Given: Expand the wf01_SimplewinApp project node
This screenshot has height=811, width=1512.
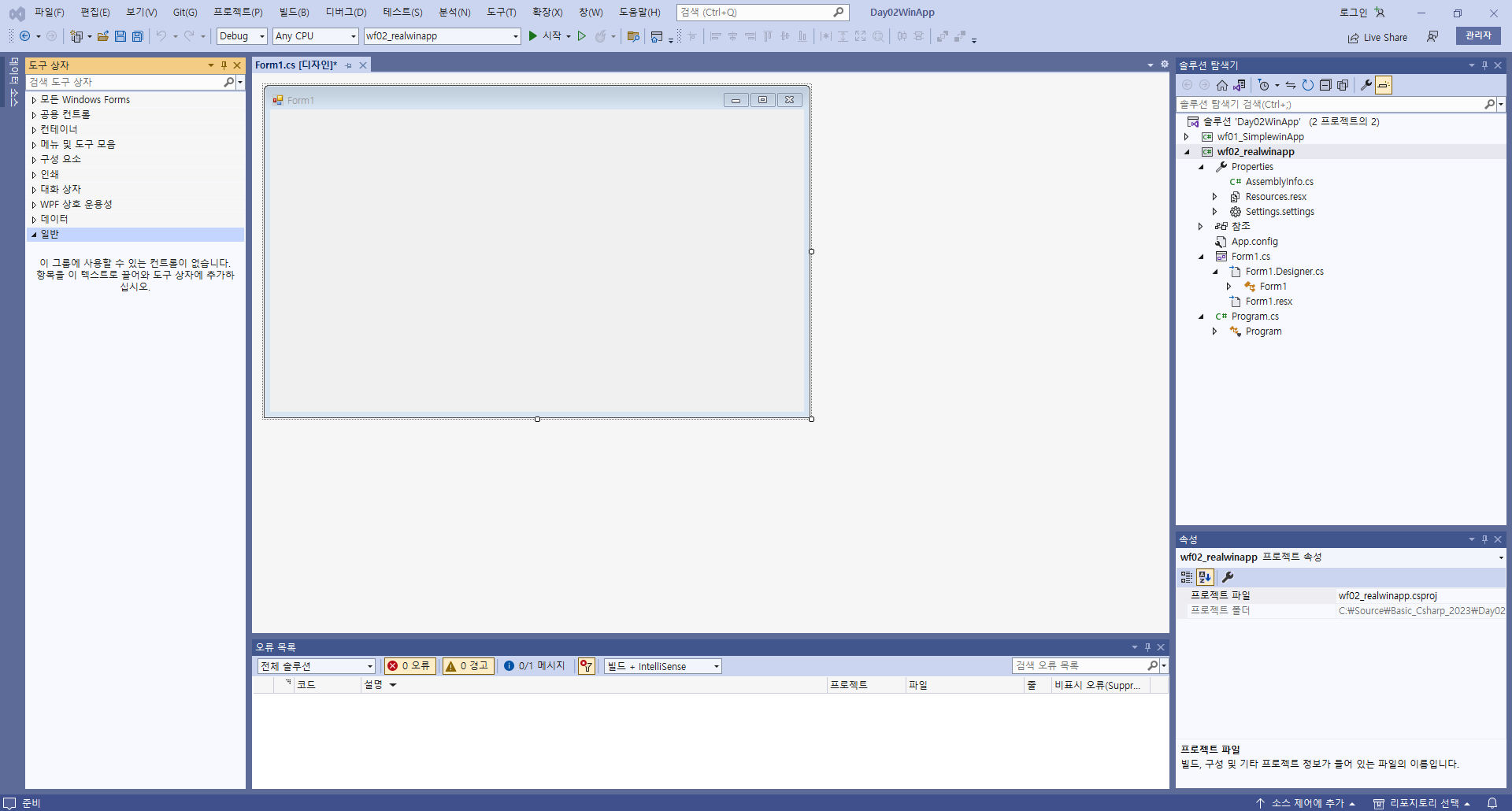Looking at the screenshot, I should point(1188,136).
